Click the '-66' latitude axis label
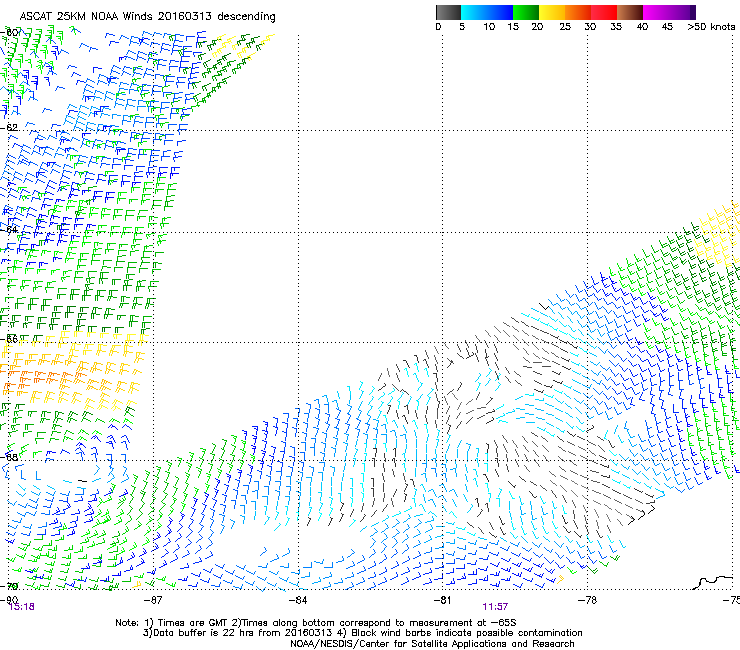The height and width of the screenshot is (650, 740). 9,339
